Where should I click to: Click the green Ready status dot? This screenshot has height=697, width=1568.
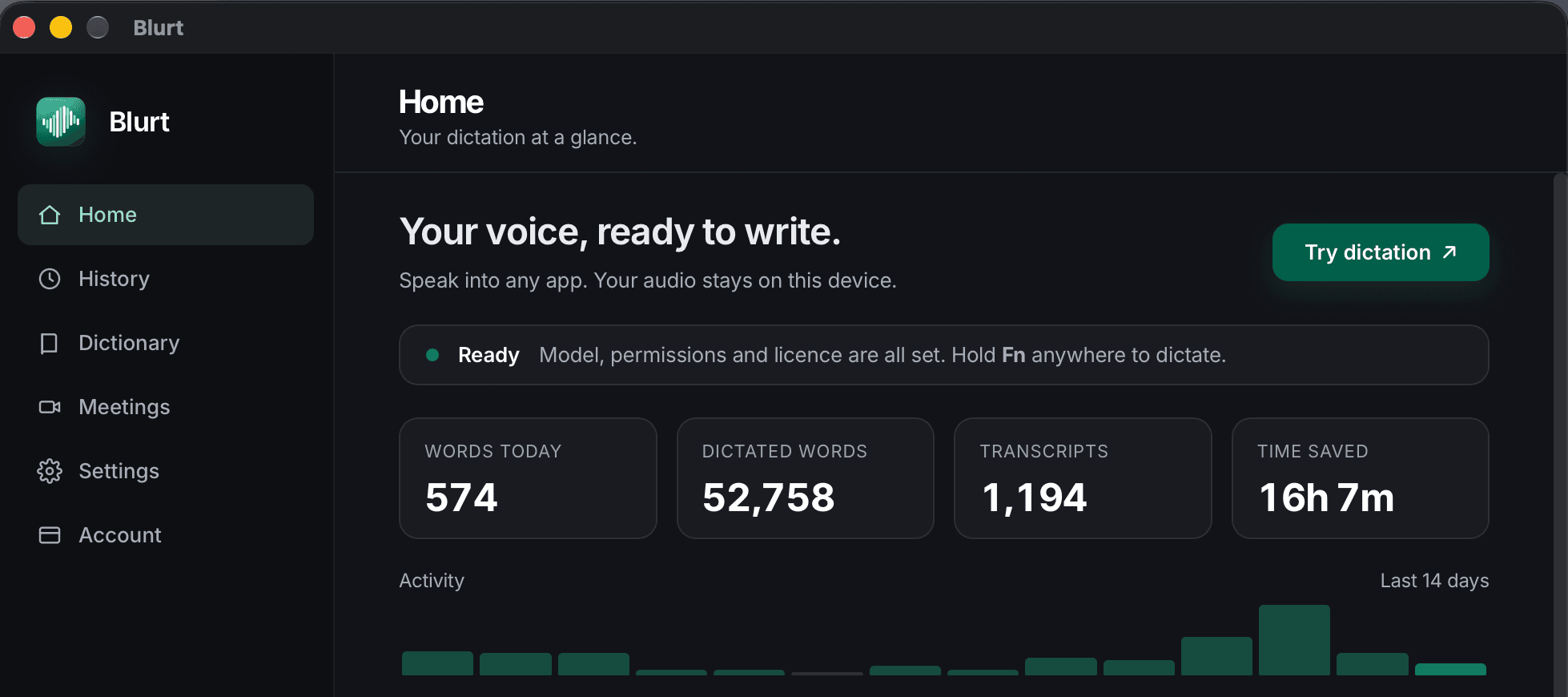point(432,355)
